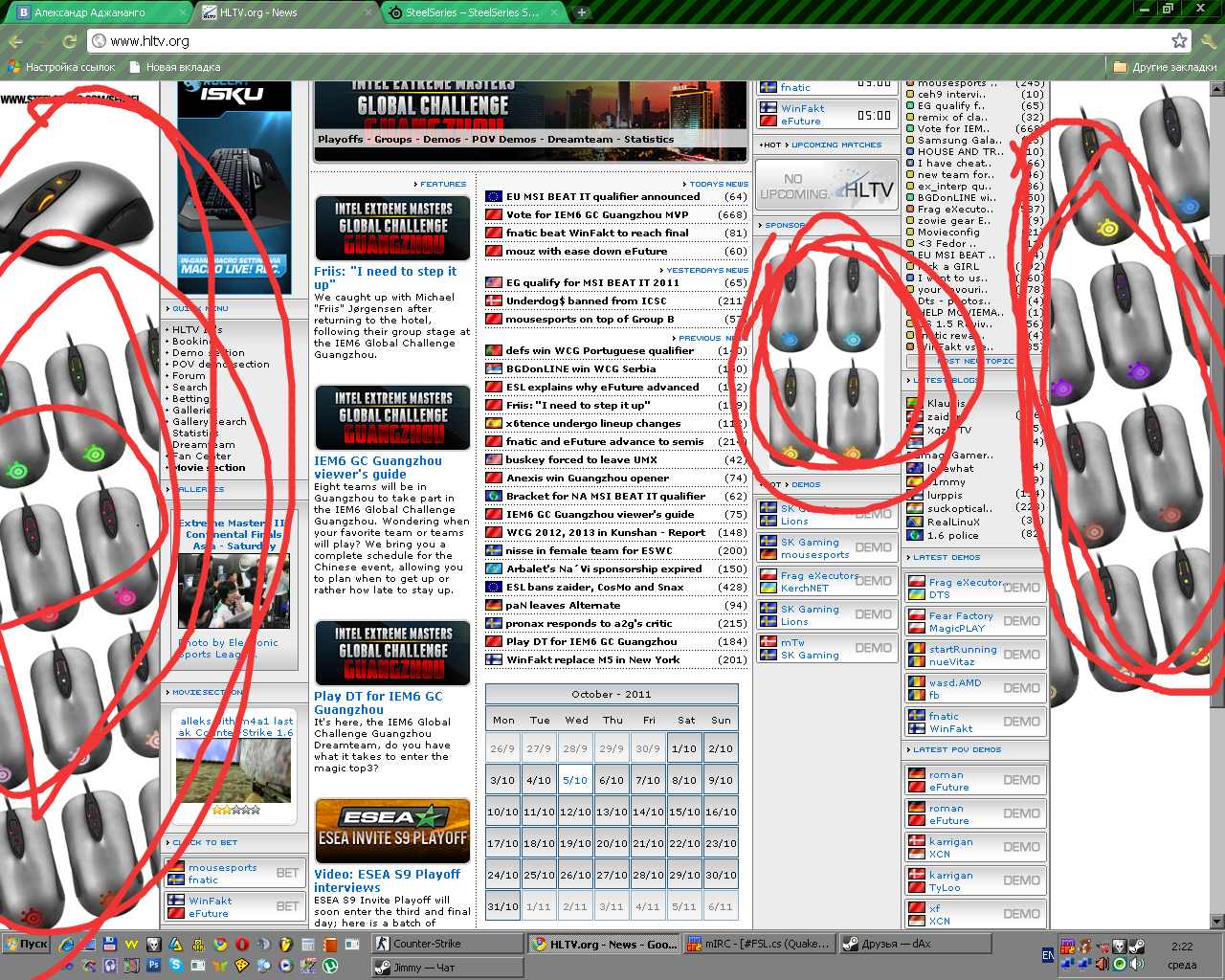Click the ESEA Invite S9 Playoff thumbnail
Screen dimensions: 1225x980
coord(392,832)
